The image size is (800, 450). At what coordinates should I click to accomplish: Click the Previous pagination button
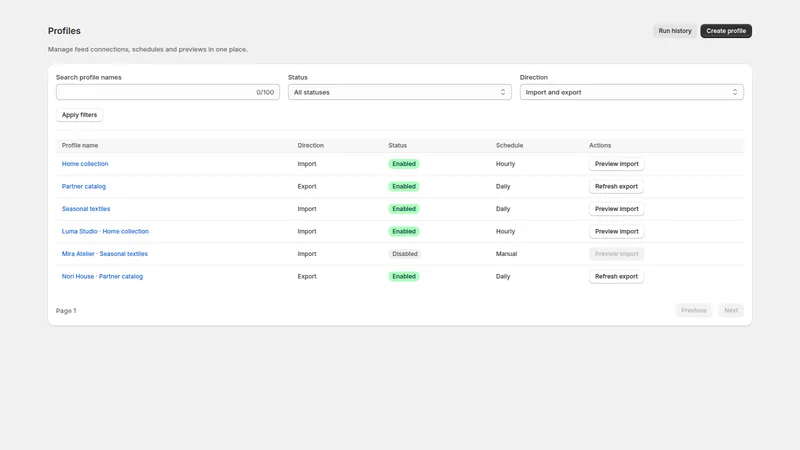tap(693, 310)
